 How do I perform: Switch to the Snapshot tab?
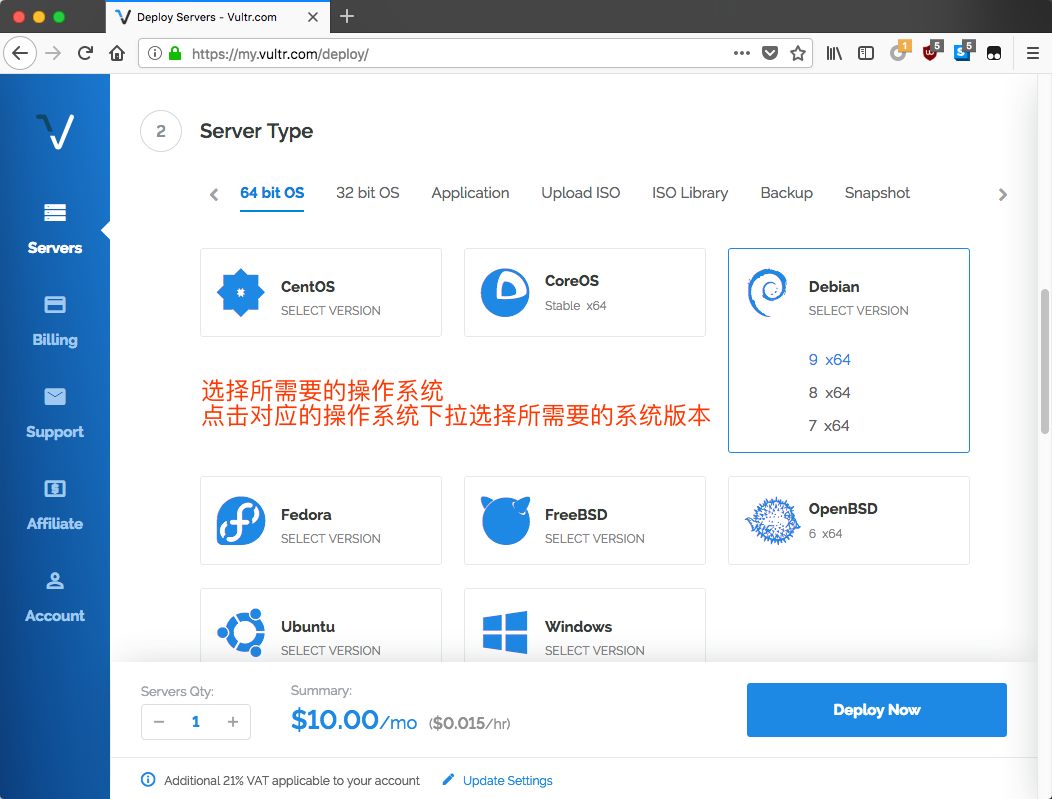pyautogui.click(x=877, y=193)
